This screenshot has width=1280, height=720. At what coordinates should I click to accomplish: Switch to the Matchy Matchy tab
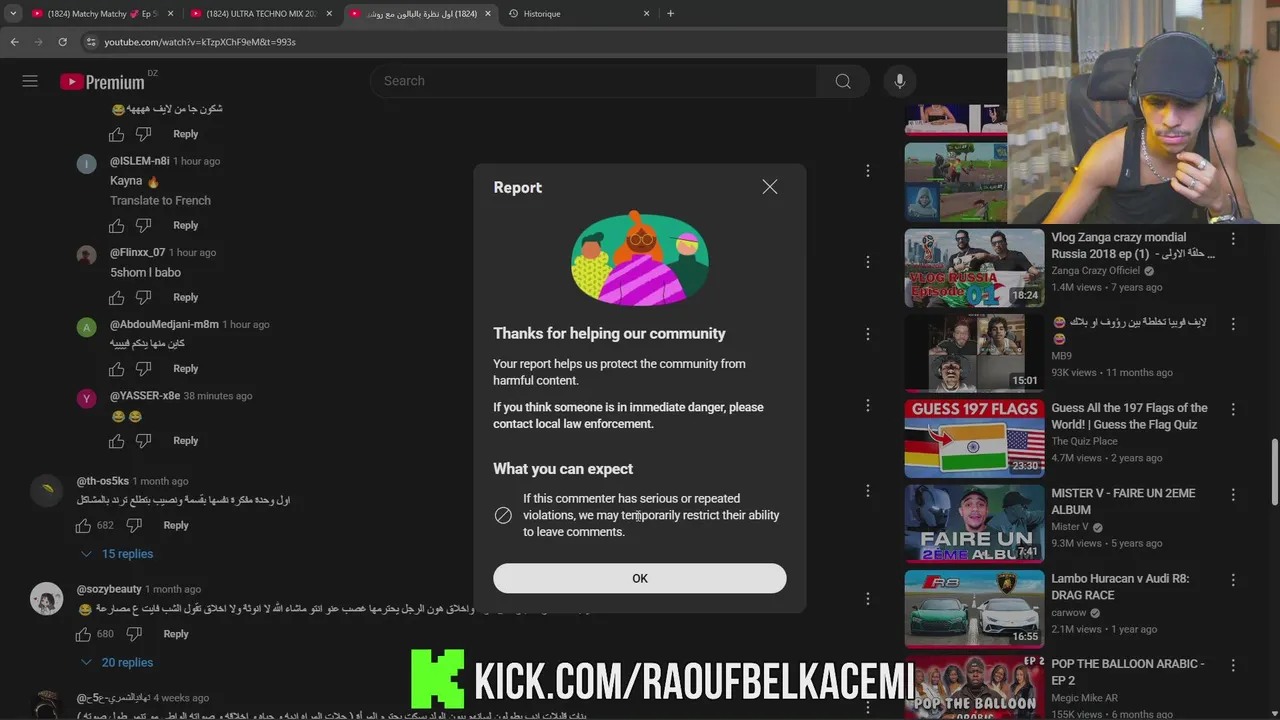100,14
